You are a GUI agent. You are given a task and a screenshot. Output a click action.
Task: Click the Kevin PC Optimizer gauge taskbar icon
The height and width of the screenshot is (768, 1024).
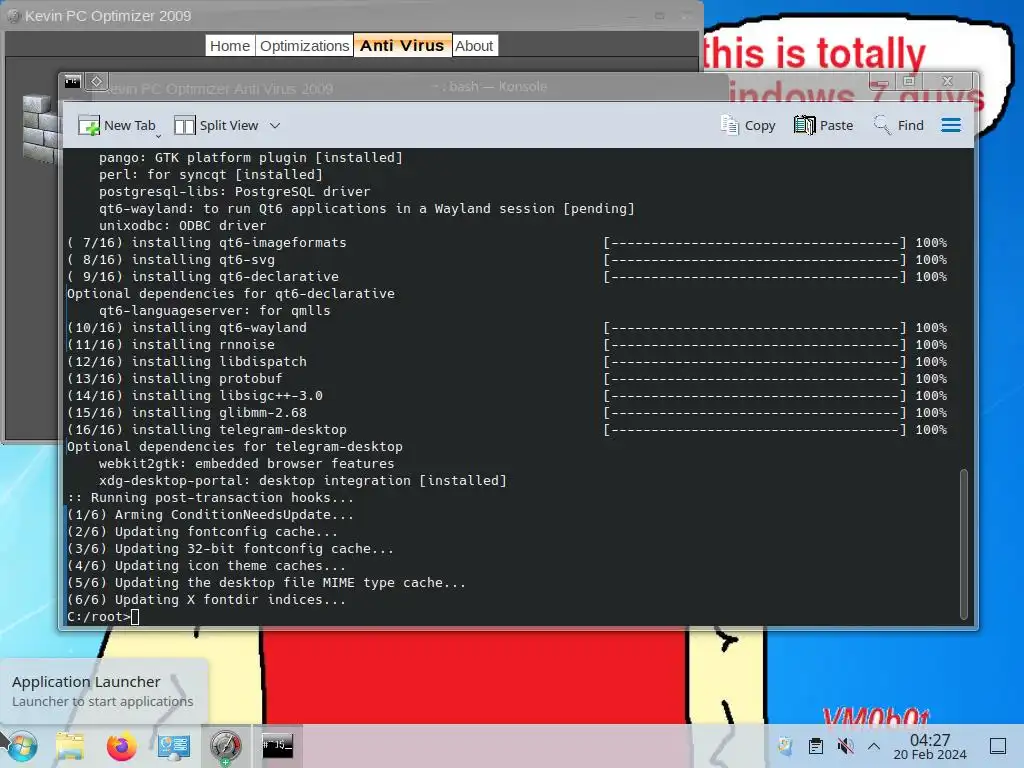(x=225, y=746)
